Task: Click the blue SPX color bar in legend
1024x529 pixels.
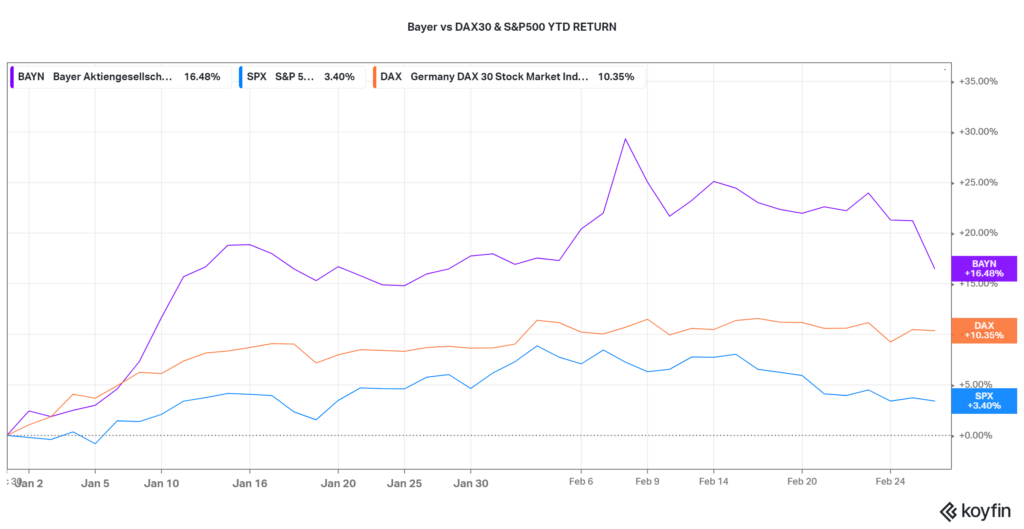Action: [x=240, y=77]
